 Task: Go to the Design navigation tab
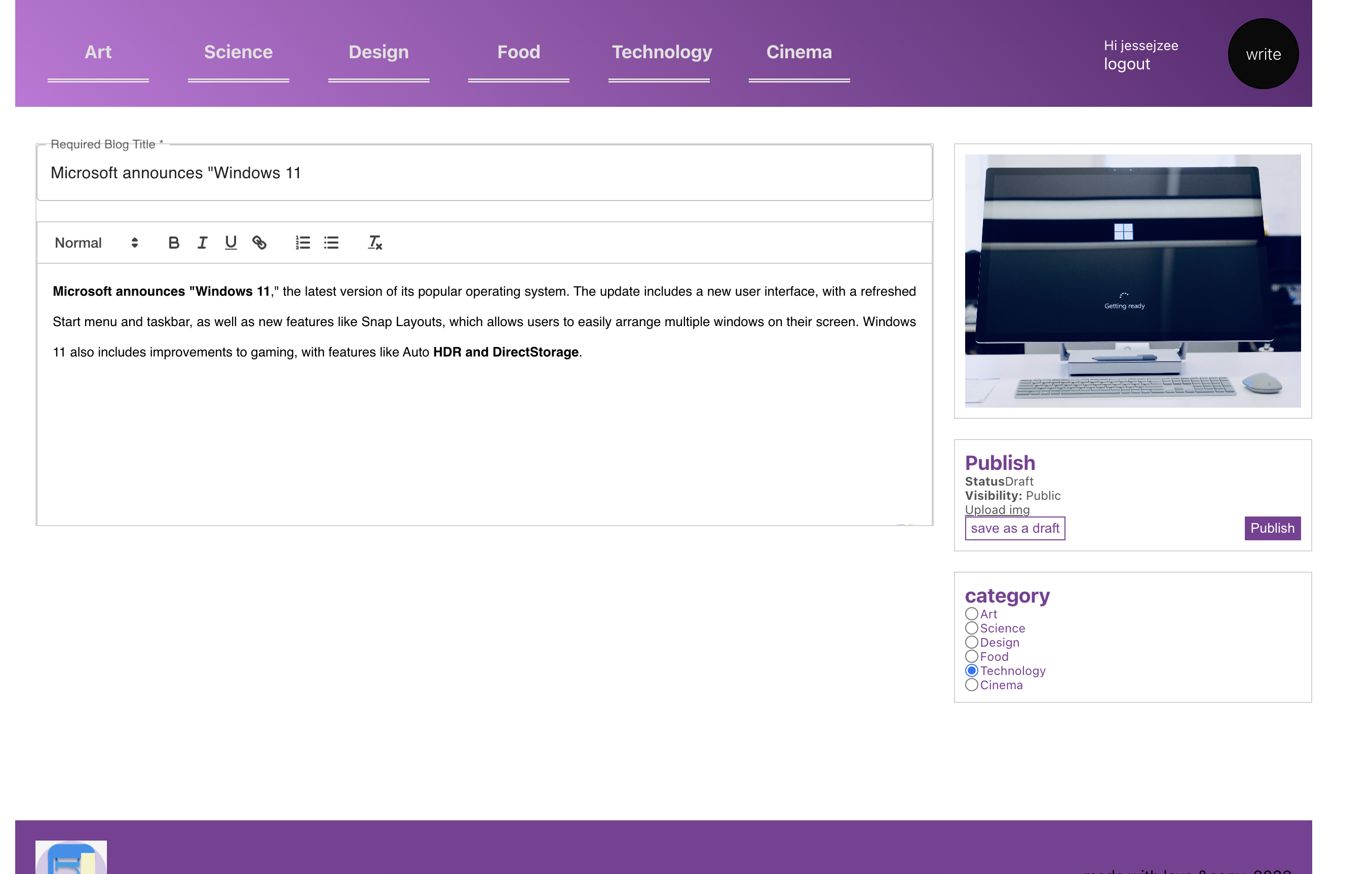pos(378,52)
